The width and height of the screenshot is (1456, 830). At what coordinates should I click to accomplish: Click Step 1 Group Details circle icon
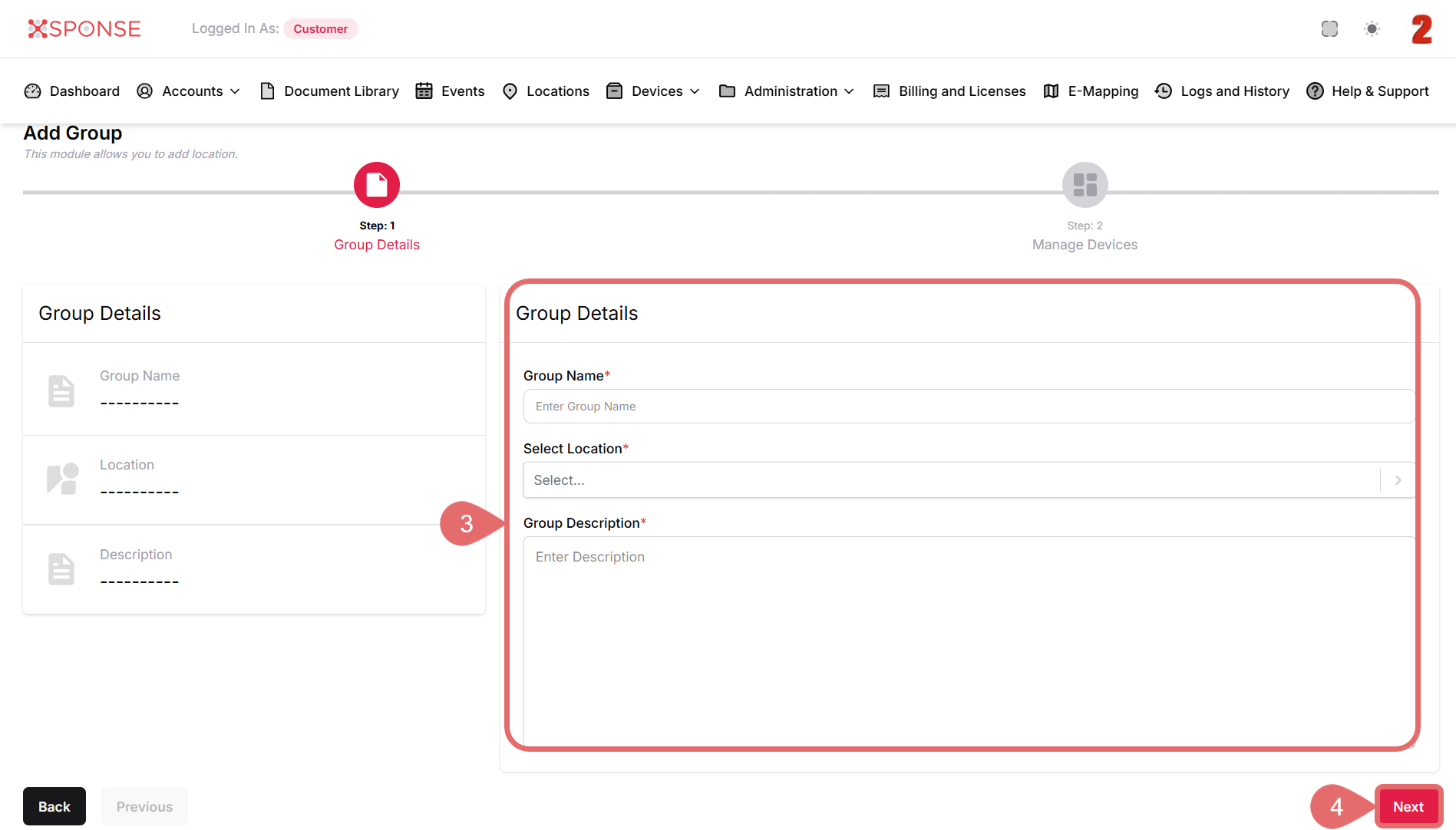(376, 185)
